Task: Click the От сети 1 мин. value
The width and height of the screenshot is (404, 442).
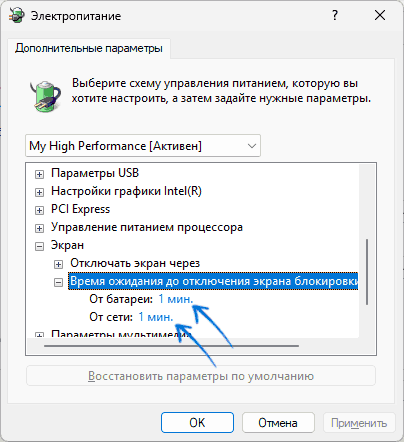Action: click(156, 317)
